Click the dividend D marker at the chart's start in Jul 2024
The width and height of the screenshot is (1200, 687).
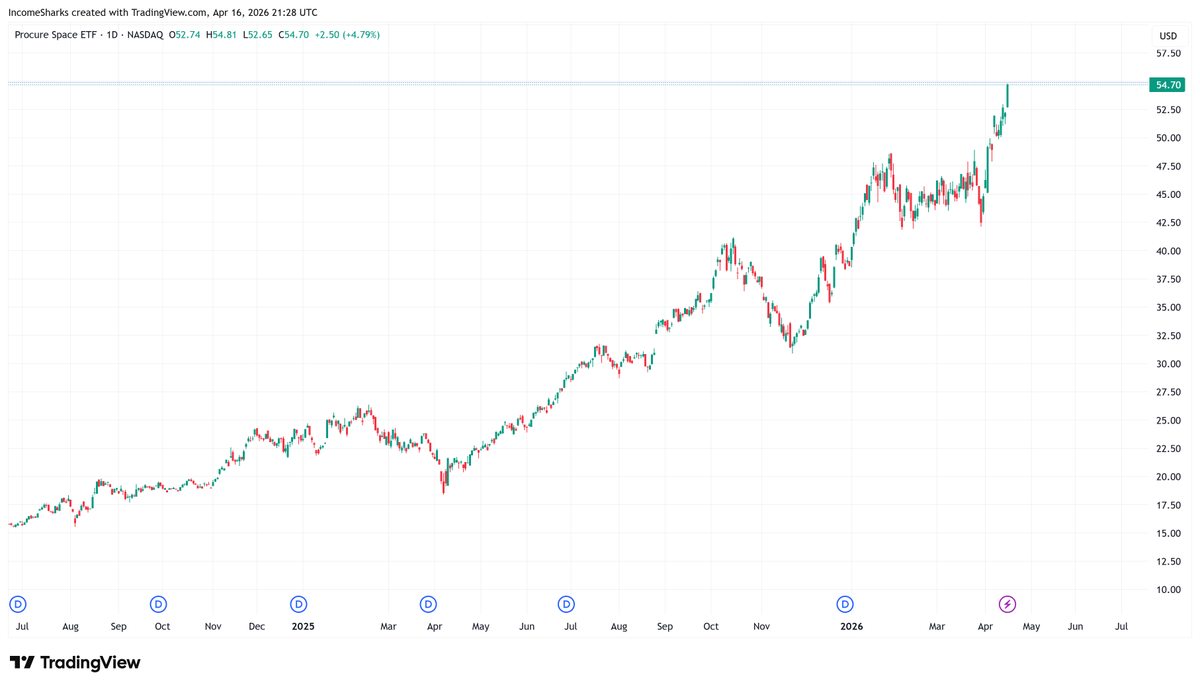pyautogui.click(x=17, y=604)
